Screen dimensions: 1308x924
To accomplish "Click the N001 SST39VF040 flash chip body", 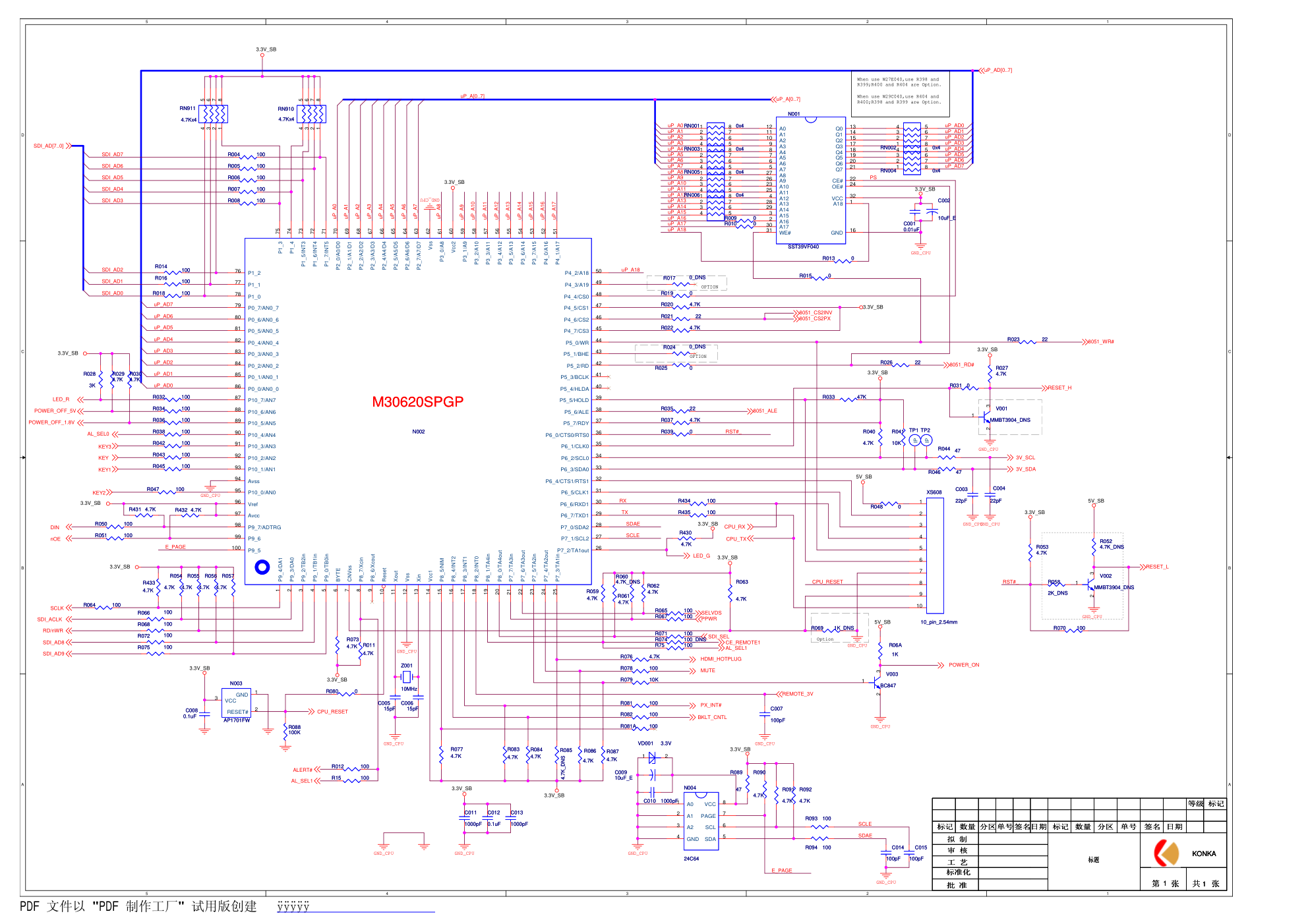I will [x=811, y=181].
